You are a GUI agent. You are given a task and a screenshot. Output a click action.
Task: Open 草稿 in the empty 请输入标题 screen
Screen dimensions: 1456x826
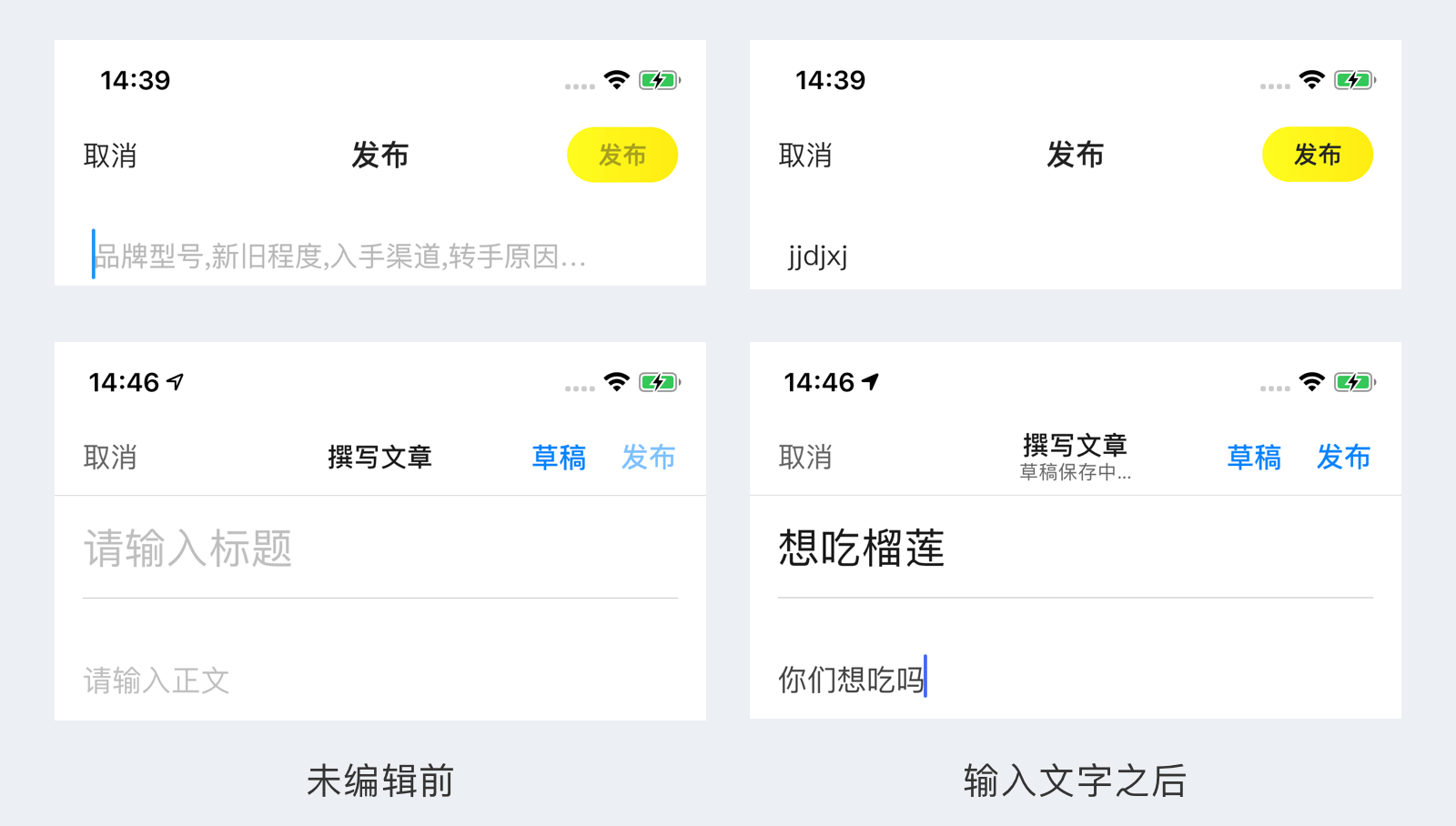tap(559, 457)
